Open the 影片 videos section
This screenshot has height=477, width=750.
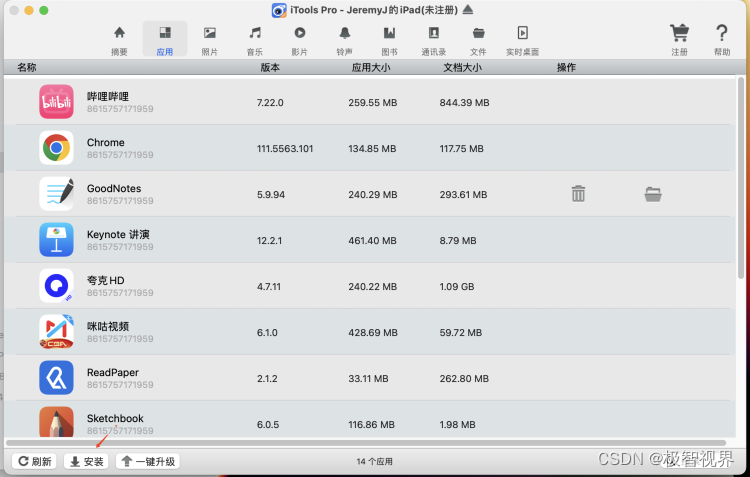click(x=299, y=40)
